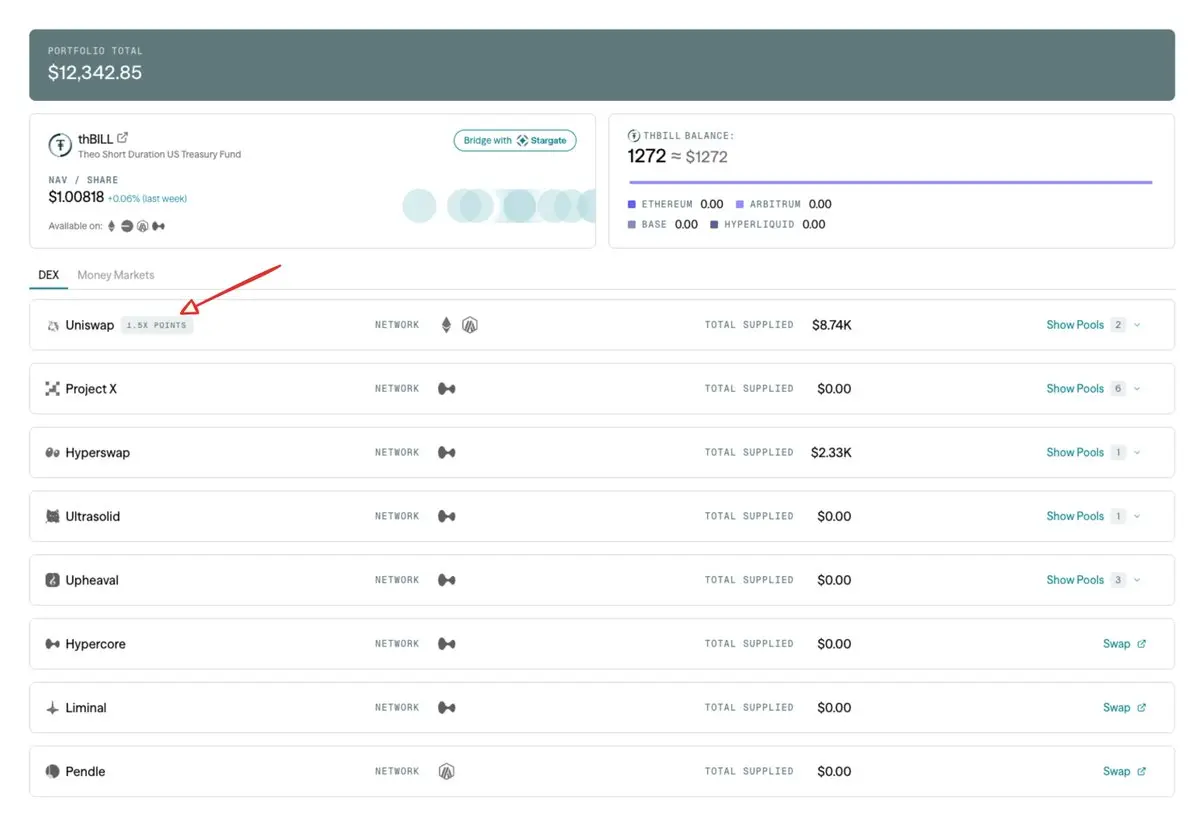
Task: Show Pools for Upheaval
Action: [x=1074, y=580]
